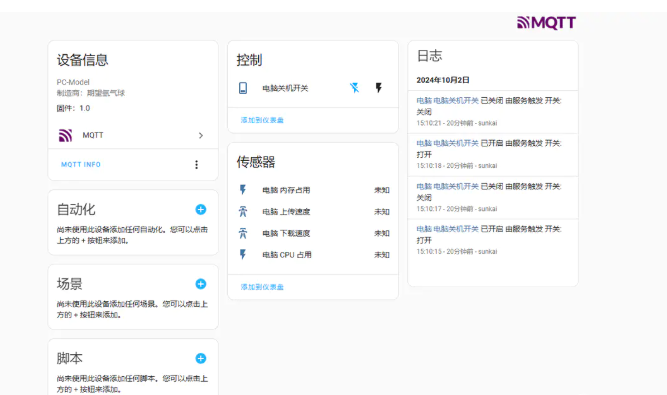The height and width of the screenshot is (395, 667).
Task: Open 电脑 上传速度 sensor row
Action: (313, 212)
